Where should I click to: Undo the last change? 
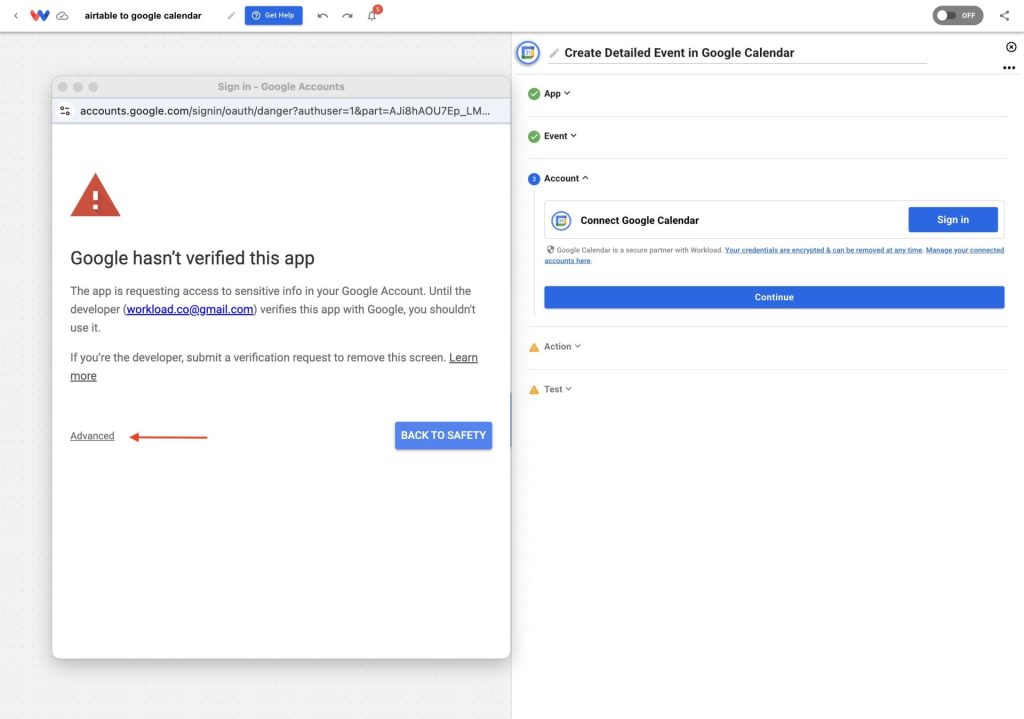pyautogui.click(x=323, y=15)
